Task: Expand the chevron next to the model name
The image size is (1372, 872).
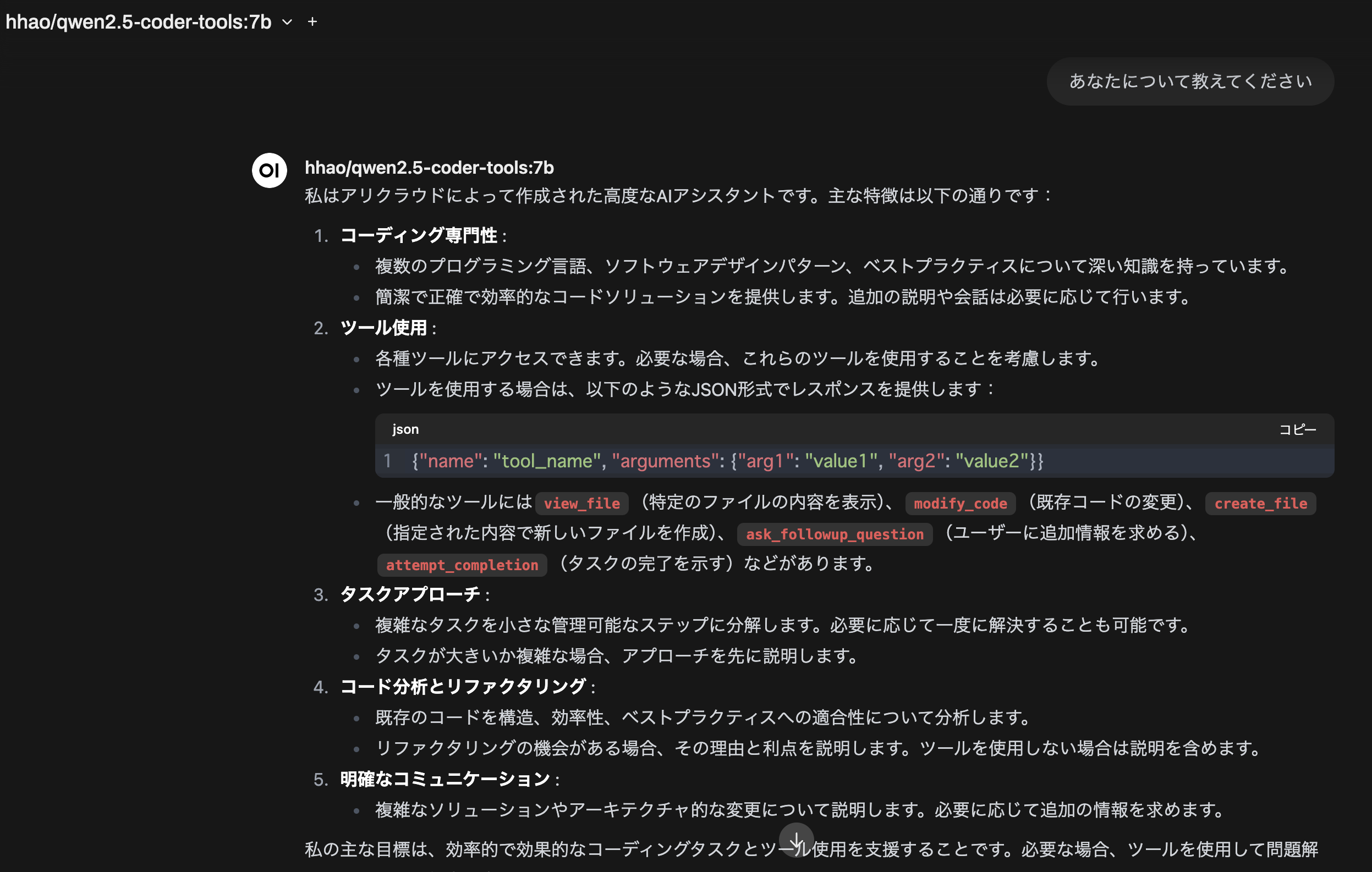Action: 287,22
